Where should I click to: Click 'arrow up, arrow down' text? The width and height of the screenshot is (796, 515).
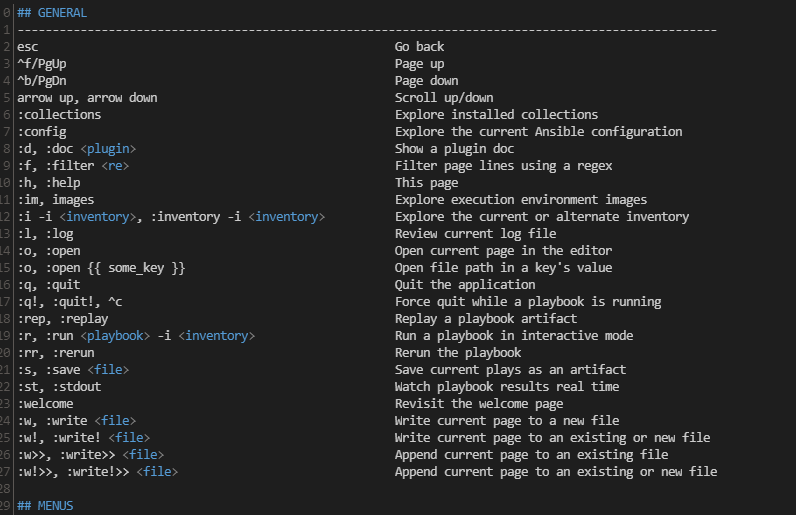pyautogui.click(x=87, y=98)
